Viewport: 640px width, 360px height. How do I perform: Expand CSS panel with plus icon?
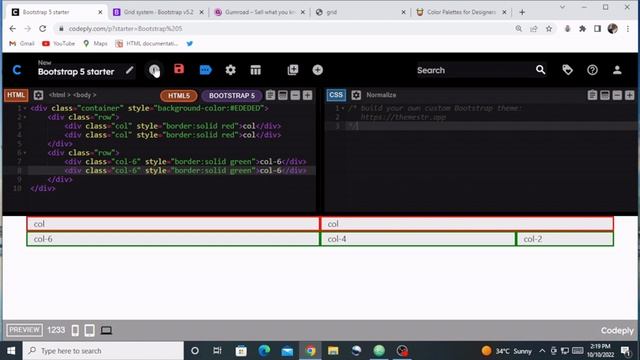click(629, 95)
